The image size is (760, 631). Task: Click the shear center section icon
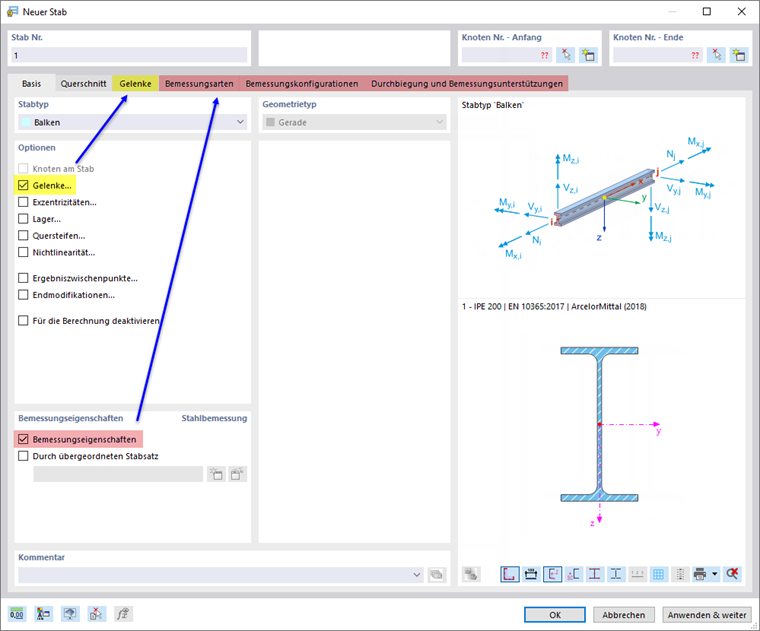point(573,574)
